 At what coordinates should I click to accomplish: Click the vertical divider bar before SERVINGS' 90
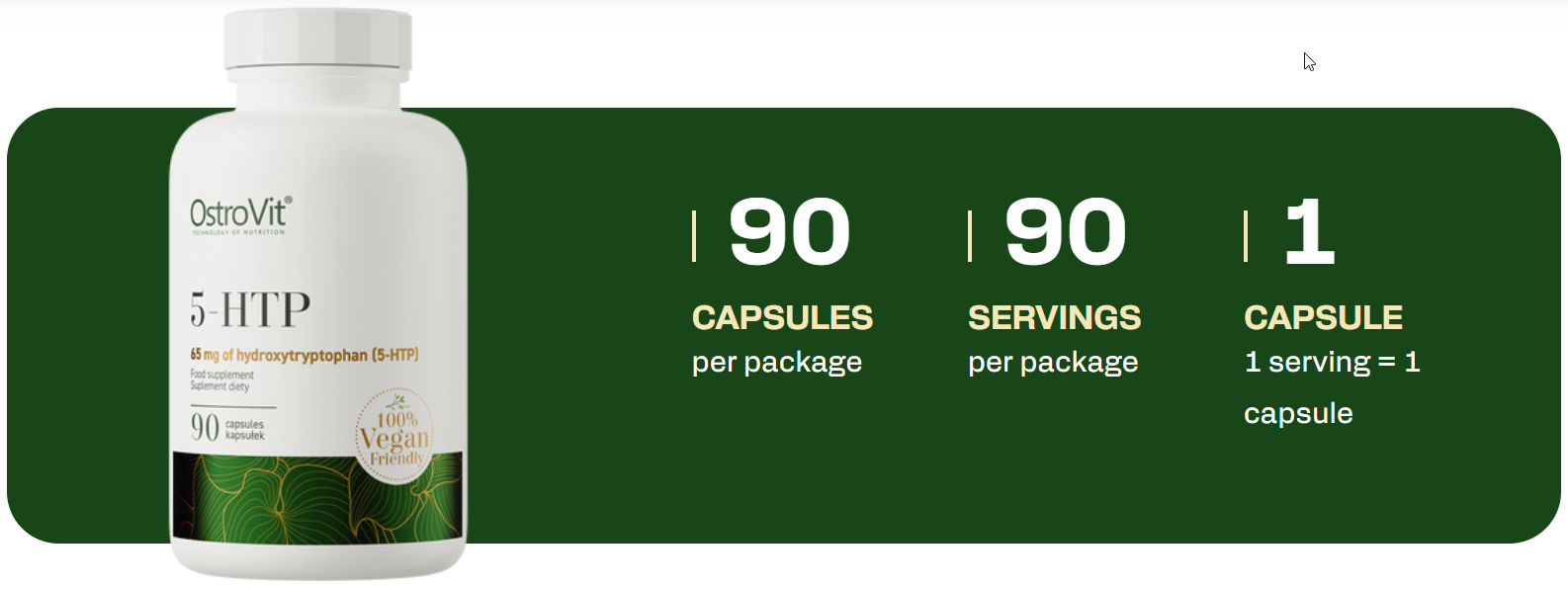coord(970,236)
